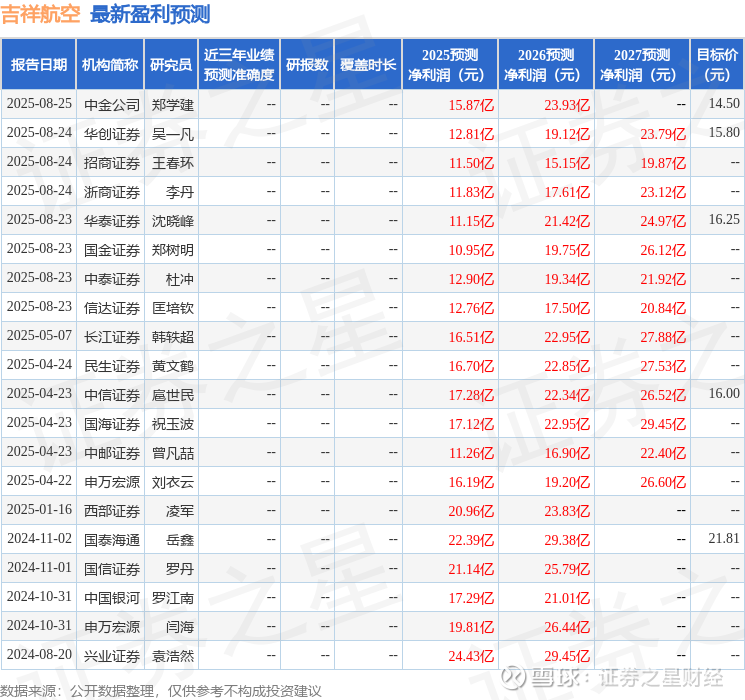Image resolution: width=745 pixels, height=700 pixels.
Task: Click the 目标价 column header
Action: (x=717, y=65)
